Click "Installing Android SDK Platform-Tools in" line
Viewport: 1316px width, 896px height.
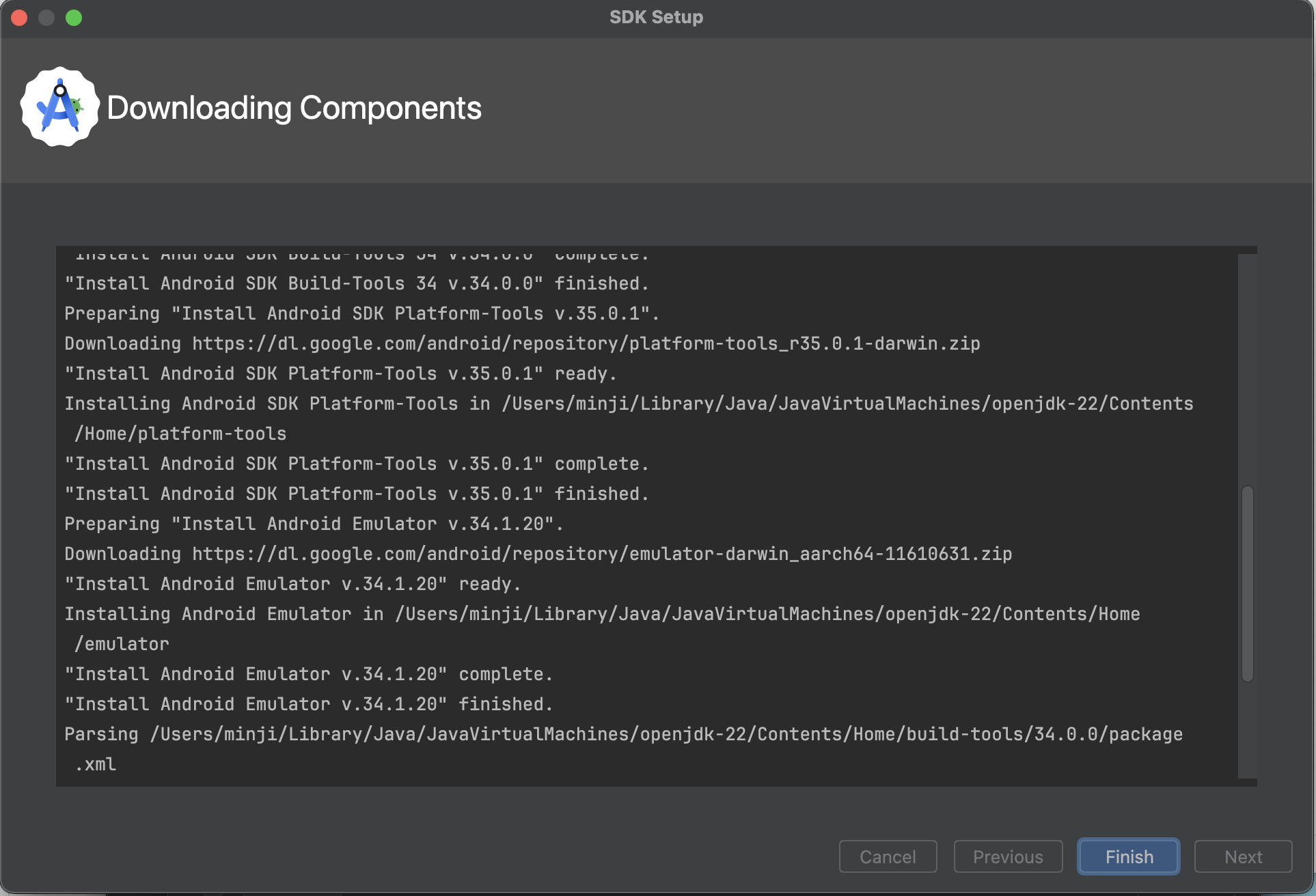629,404
